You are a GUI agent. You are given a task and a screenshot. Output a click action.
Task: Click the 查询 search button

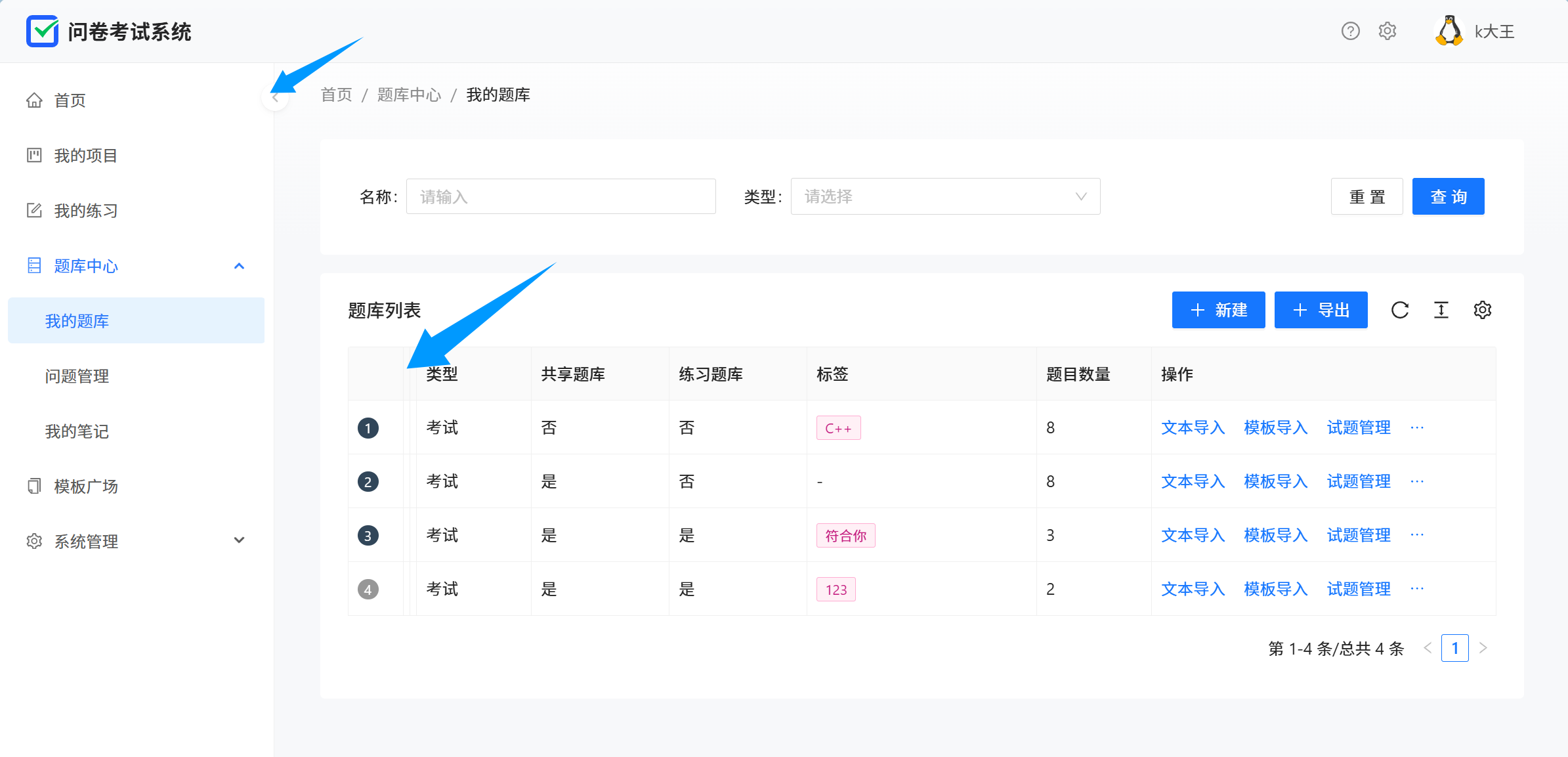1447,196
